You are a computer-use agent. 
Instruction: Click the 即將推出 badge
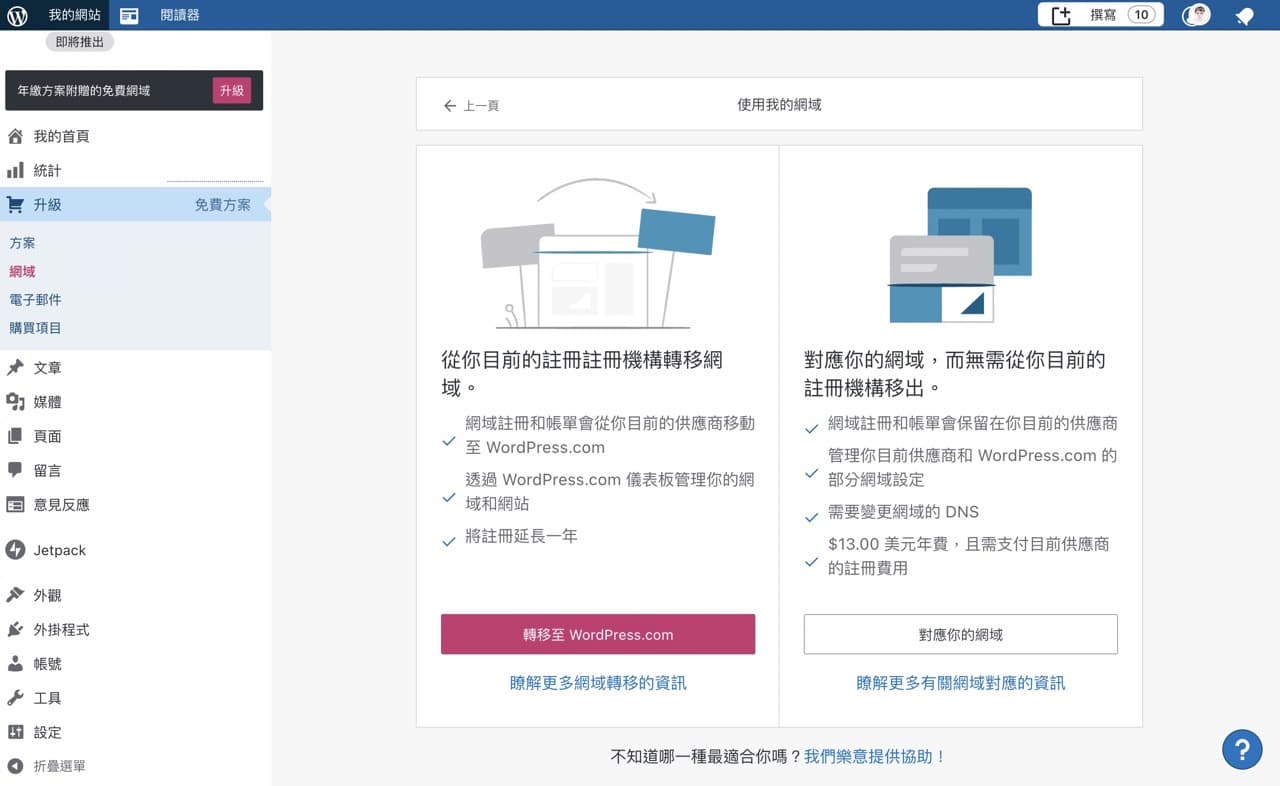pos(80,42)
